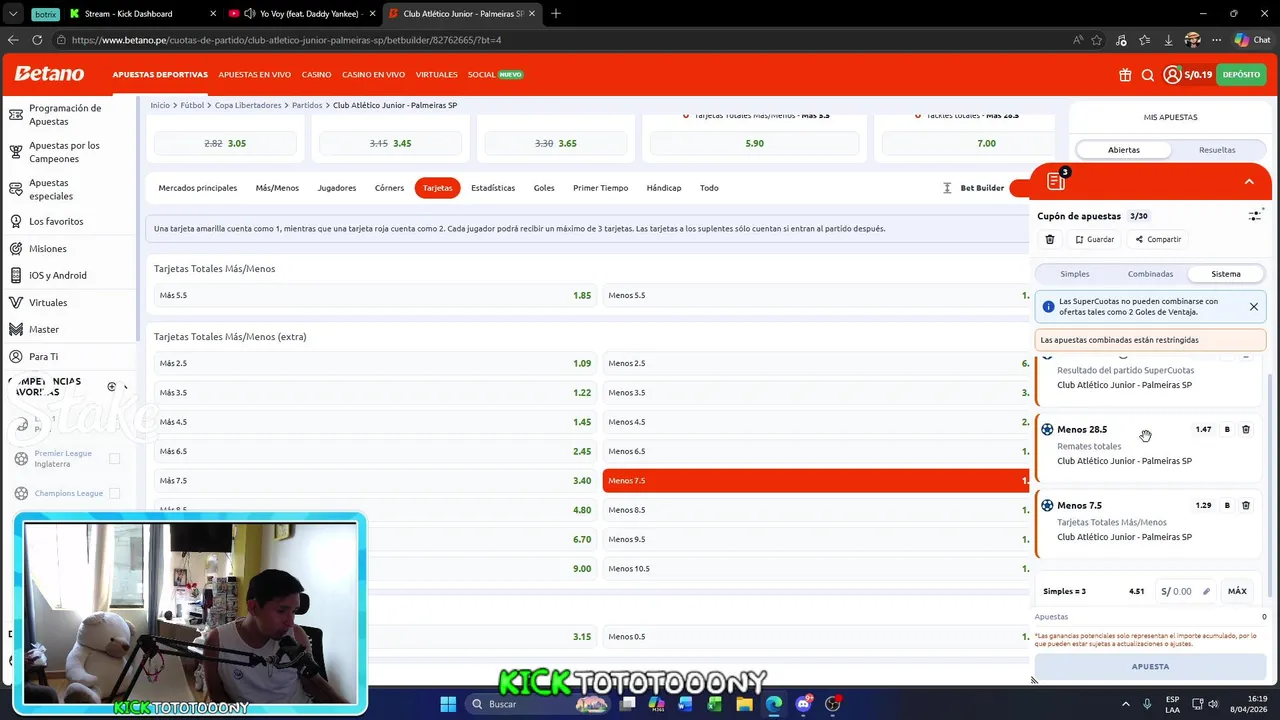This screenshot has width=1280, height=720.
Task: Click the Betano logo
Action: (x=49, y=74)
